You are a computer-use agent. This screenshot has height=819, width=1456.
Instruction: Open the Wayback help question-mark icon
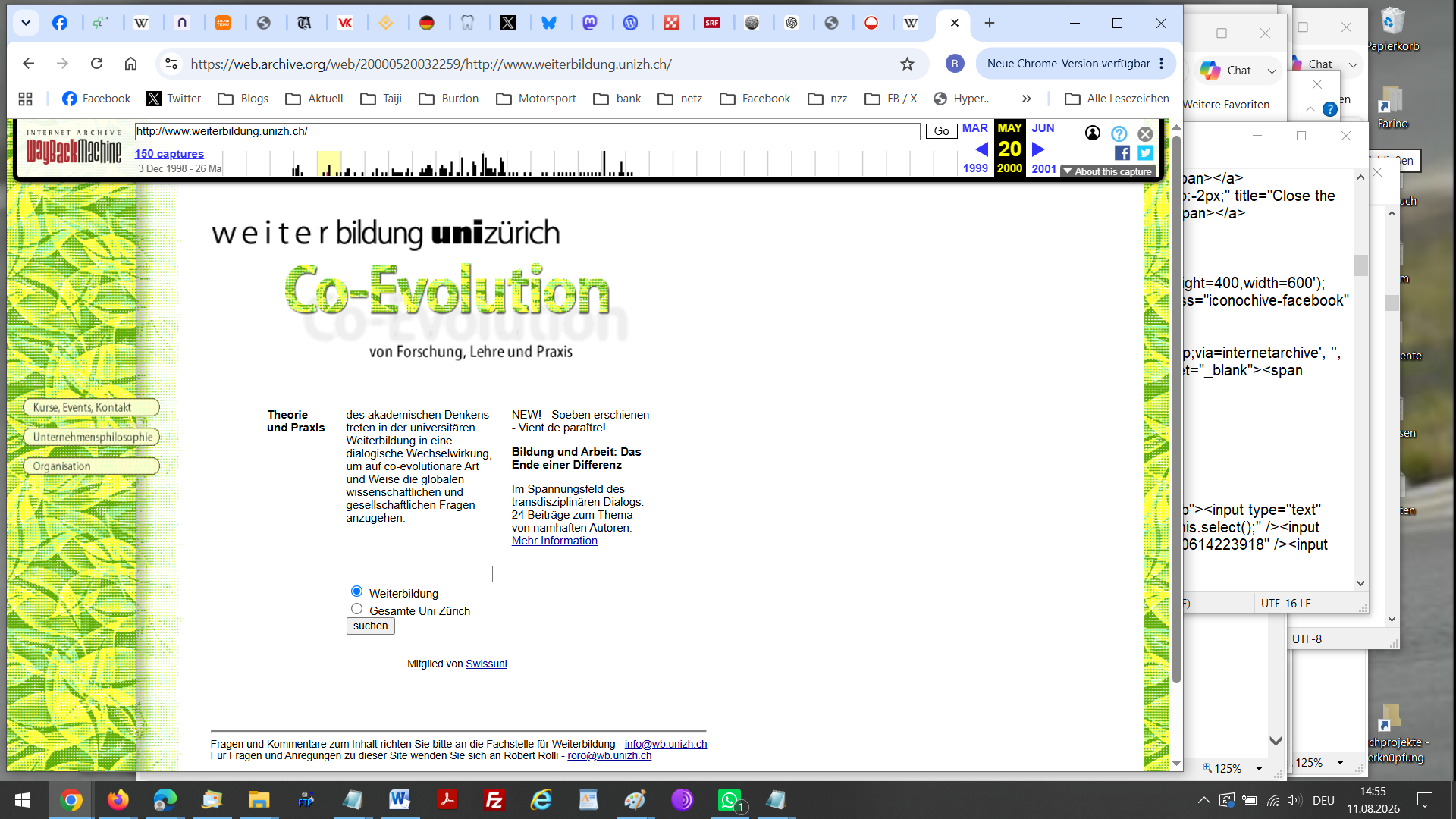[x=1119, y=133]
